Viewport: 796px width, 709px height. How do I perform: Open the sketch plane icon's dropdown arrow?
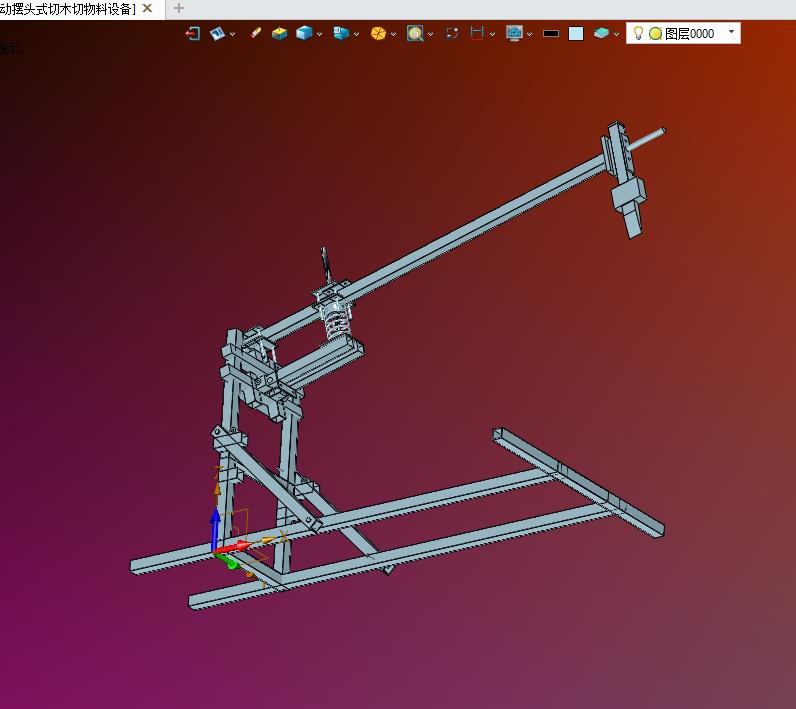pyautogui.click(x=233, y=34)
